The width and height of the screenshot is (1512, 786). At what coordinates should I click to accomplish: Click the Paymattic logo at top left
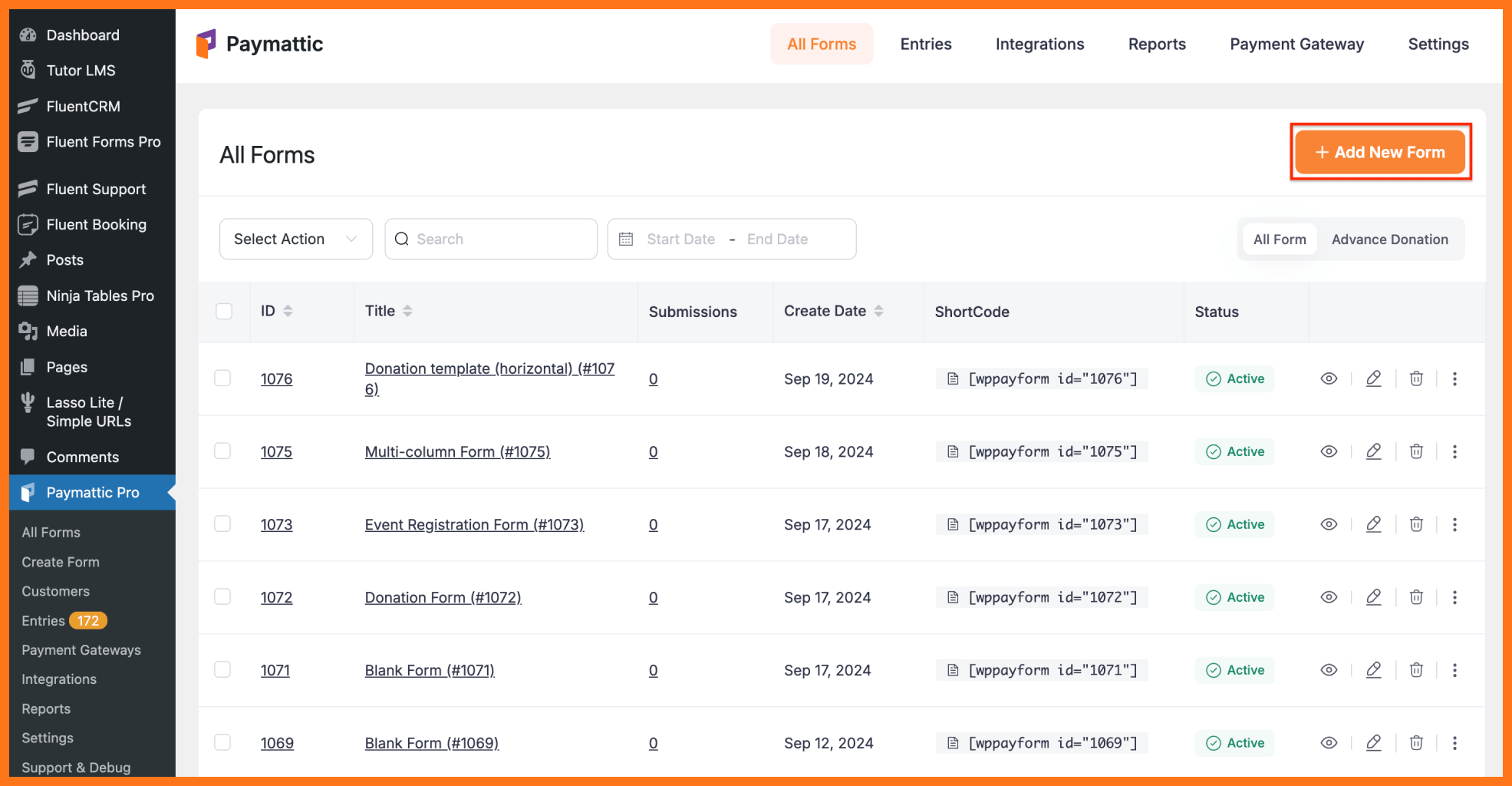pos(206,44)
